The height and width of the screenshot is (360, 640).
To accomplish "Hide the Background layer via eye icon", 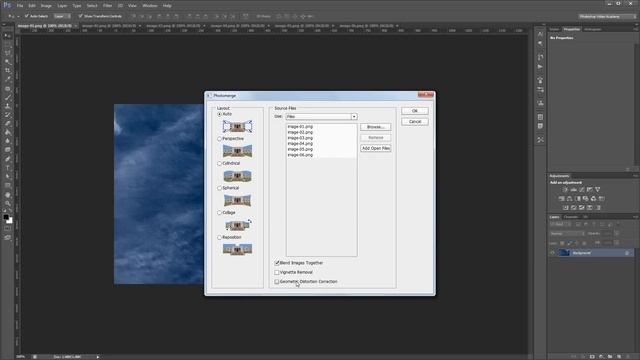I will (553, 253).
